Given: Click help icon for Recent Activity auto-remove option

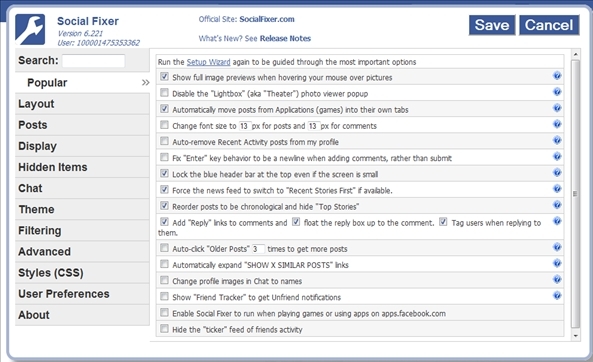Looking at the screenshot, I should 557,140.
